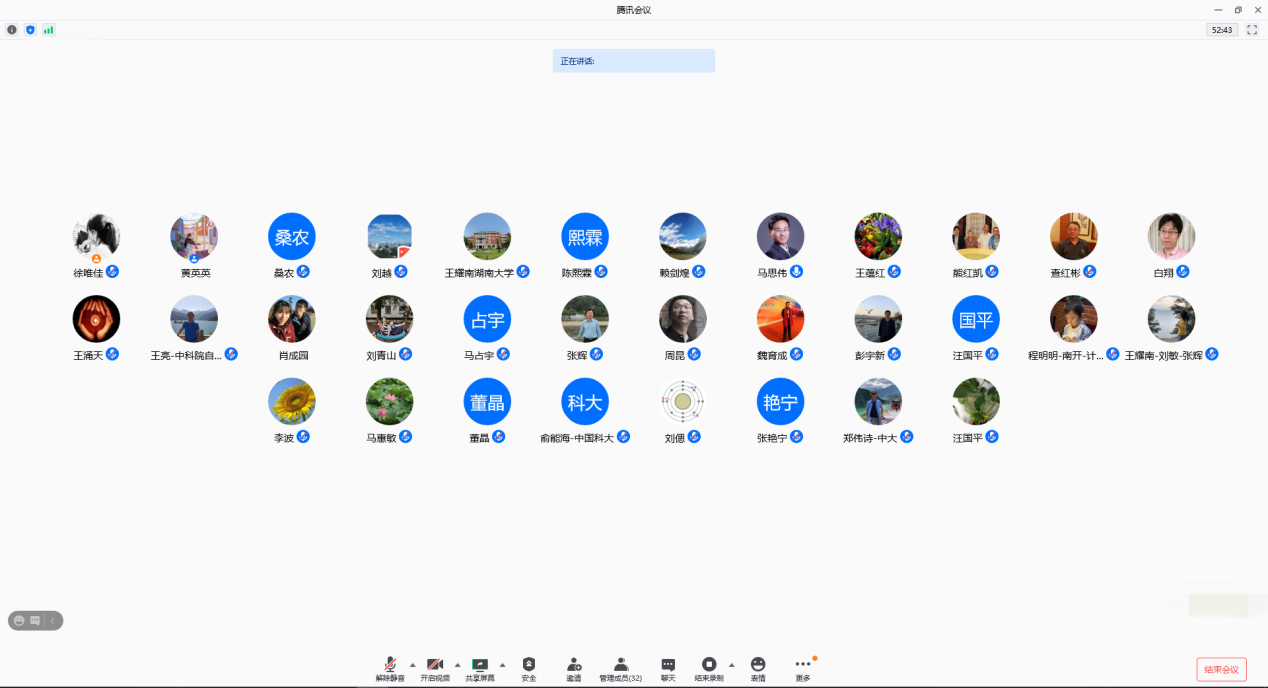This screenshot has width=1268, height=688.
Task: Open the 安全 security shield menu
Action: pos(529,669)
